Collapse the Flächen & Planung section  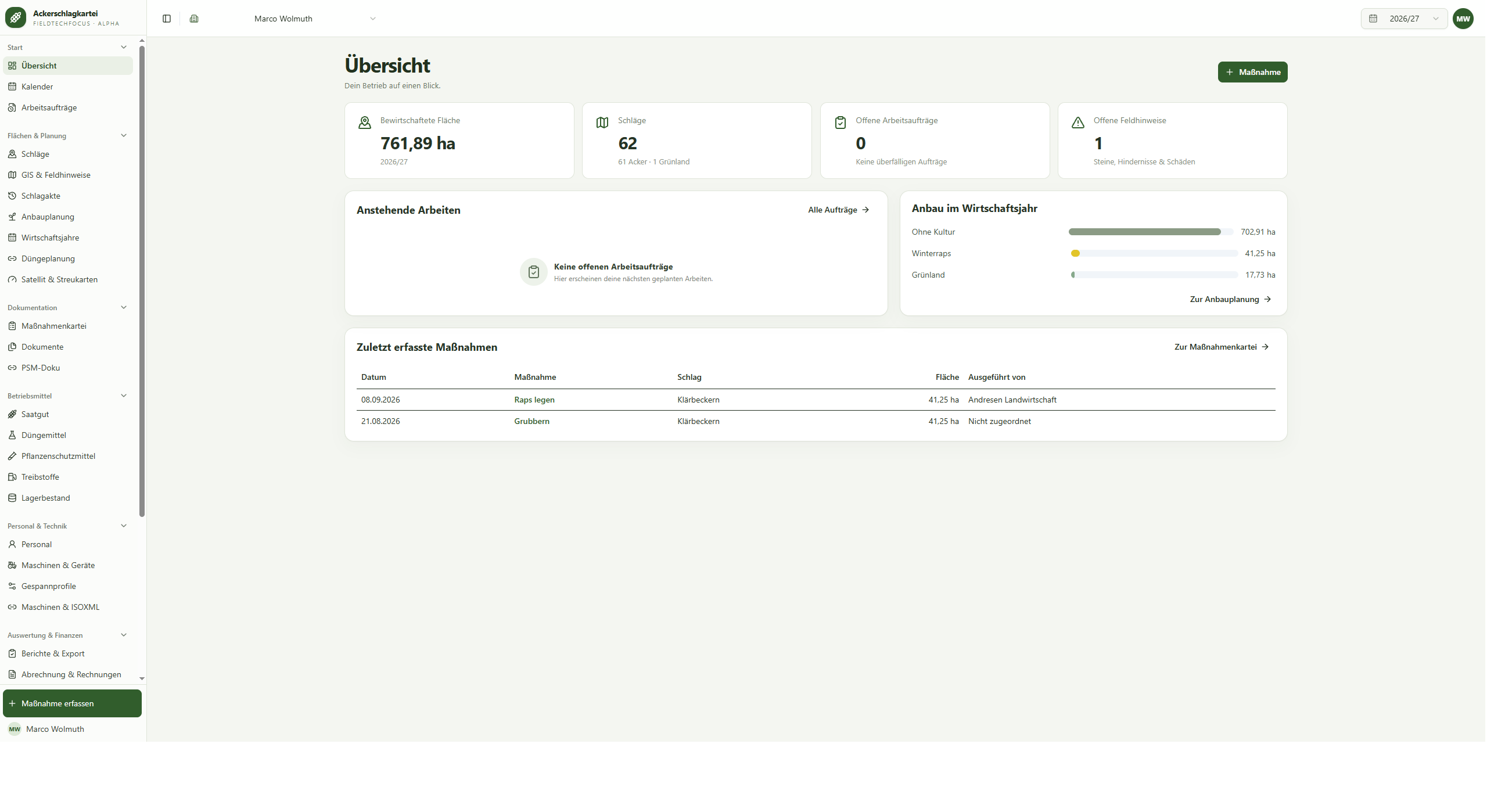click(x=124, y=135)
